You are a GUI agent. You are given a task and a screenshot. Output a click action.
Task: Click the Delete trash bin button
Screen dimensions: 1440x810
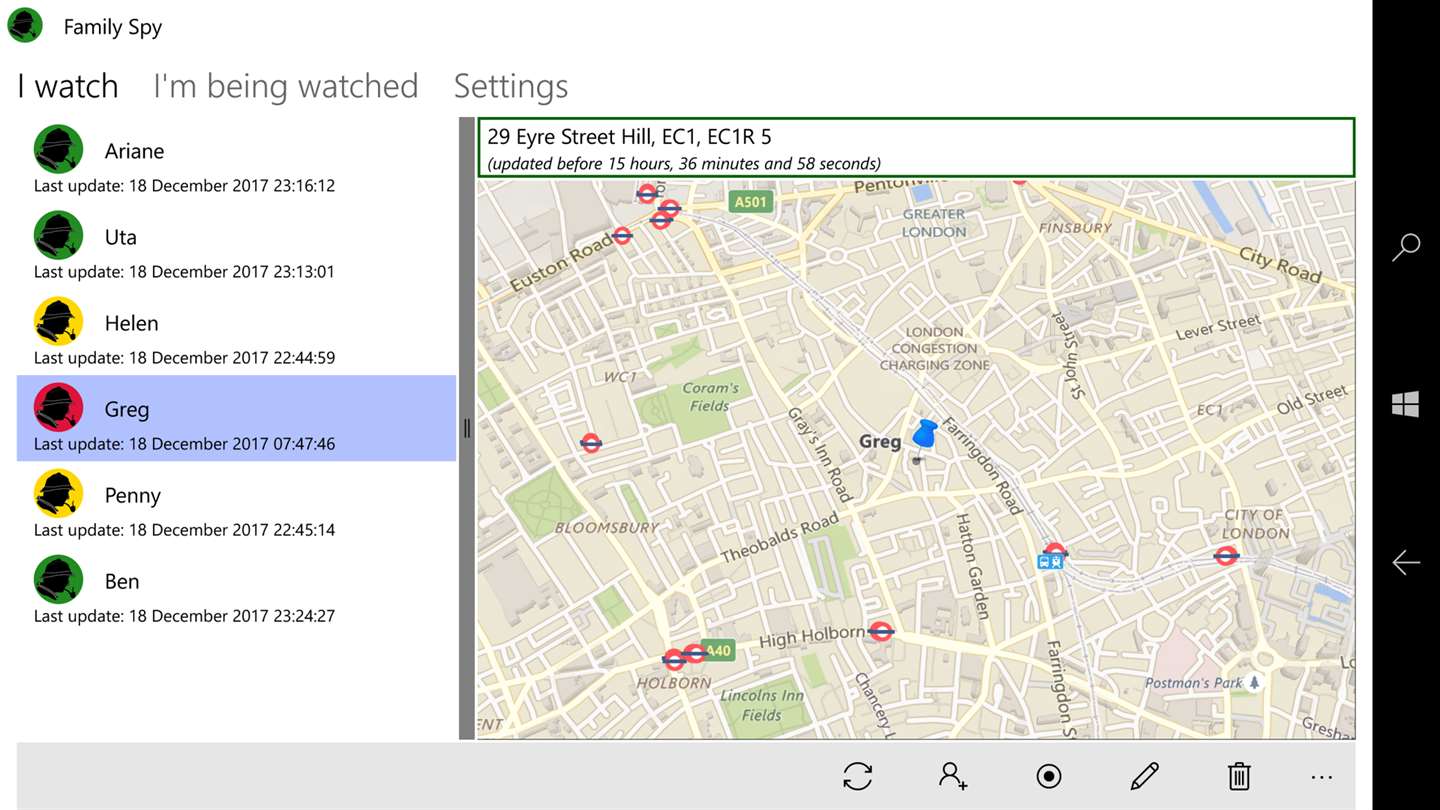pyautogui.click(x=1239, y=776)
